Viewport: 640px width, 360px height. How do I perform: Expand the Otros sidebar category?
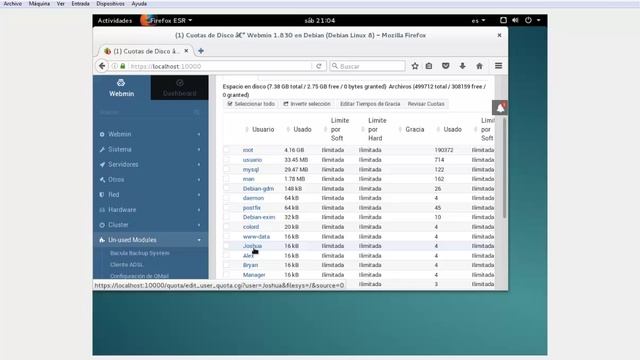tap(151, 180)
